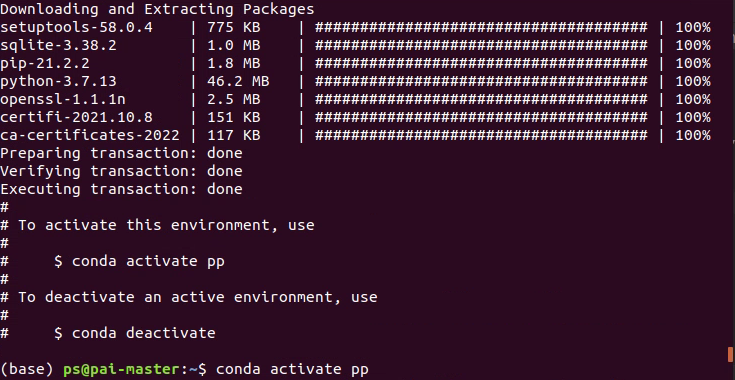Click the '$ conda deactivate' hint text

point(135,333)
